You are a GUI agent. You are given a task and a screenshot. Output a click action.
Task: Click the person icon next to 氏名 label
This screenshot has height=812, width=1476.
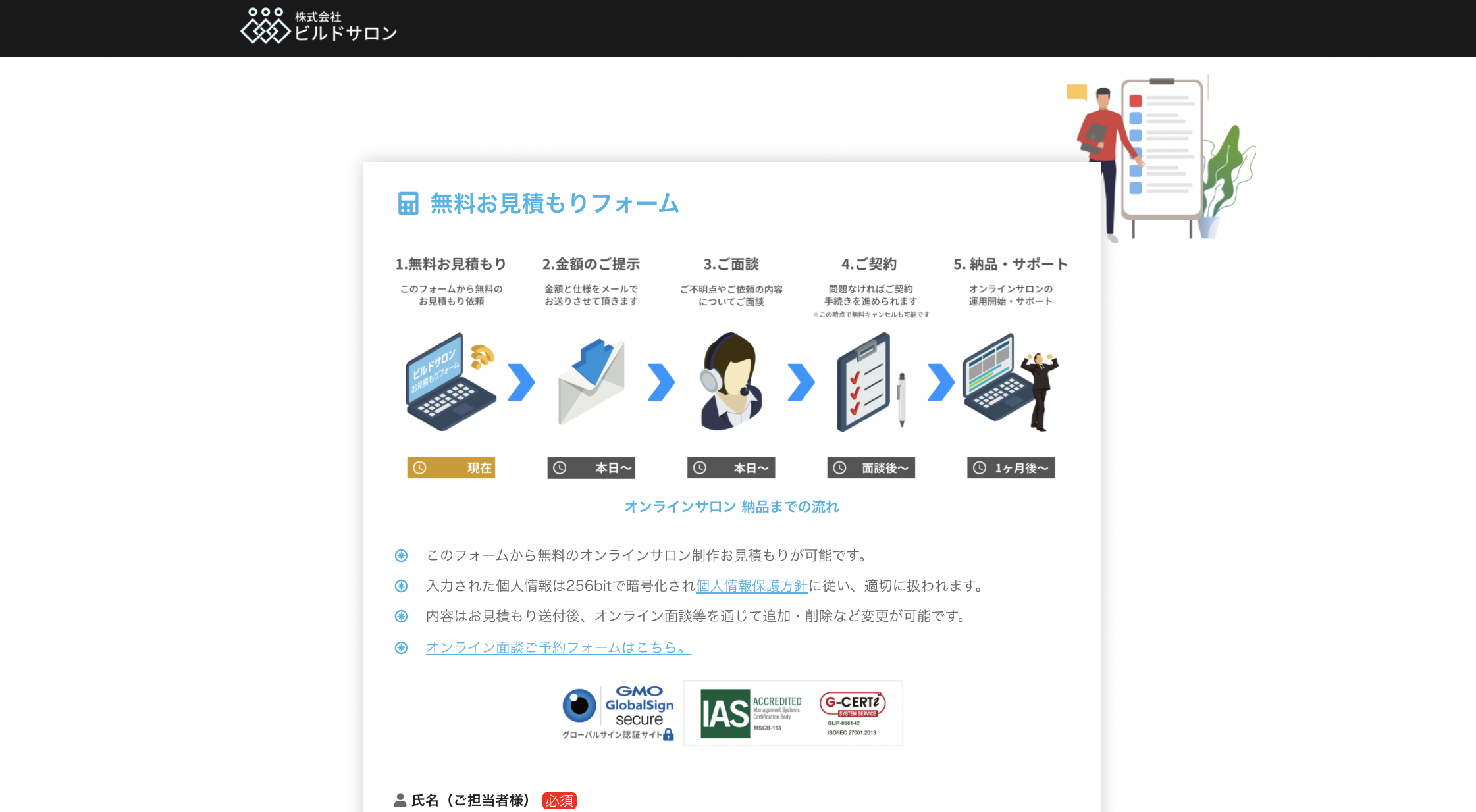click(399, 800)
